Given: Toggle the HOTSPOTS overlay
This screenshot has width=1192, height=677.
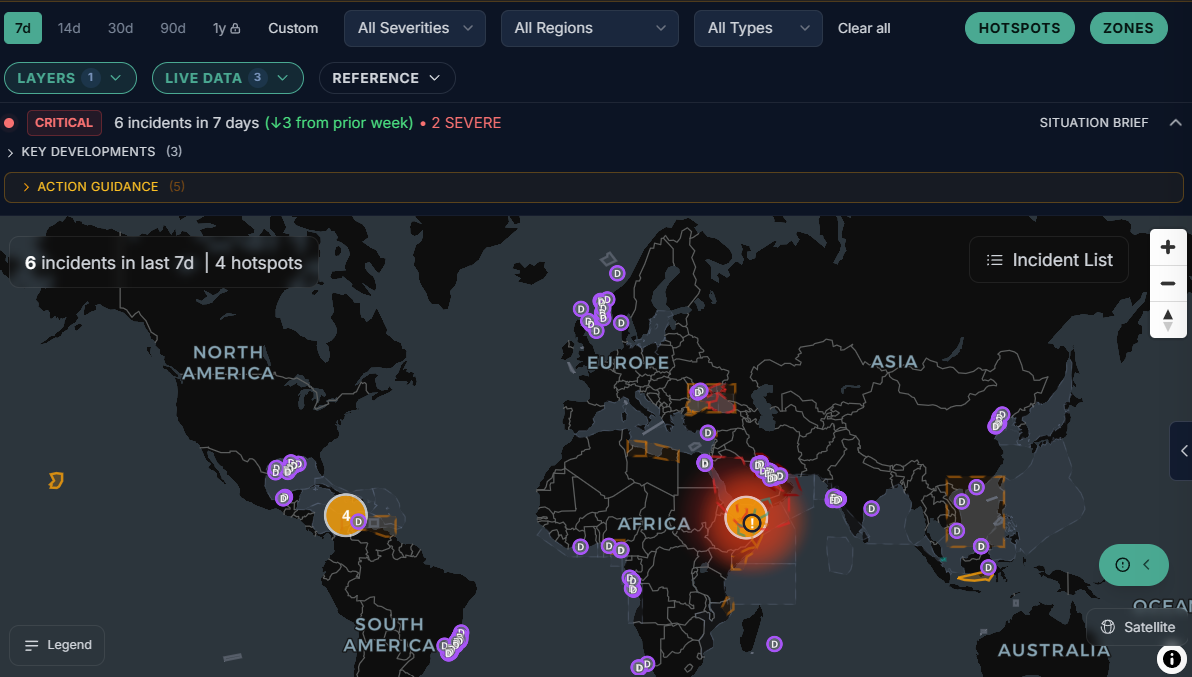Looking at the screenshot, I should pos(1019,28).
